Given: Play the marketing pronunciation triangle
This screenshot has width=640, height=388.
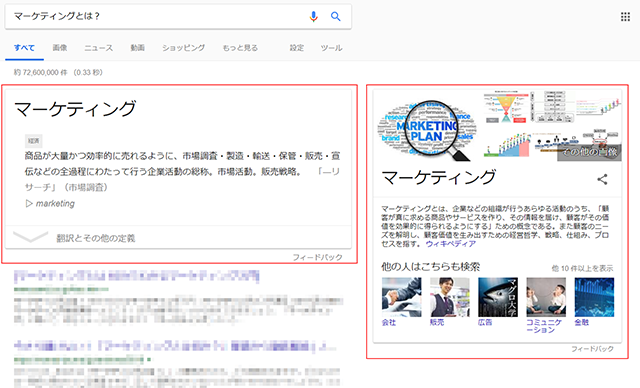Looking at the screenshot, I should [29, 203].
